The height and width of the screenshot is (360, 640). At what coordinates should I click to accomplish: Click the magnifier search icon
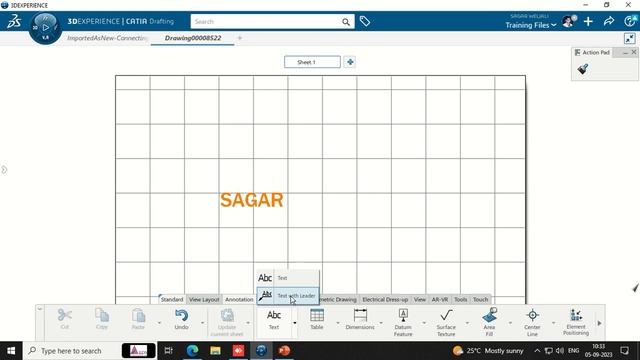346,22
